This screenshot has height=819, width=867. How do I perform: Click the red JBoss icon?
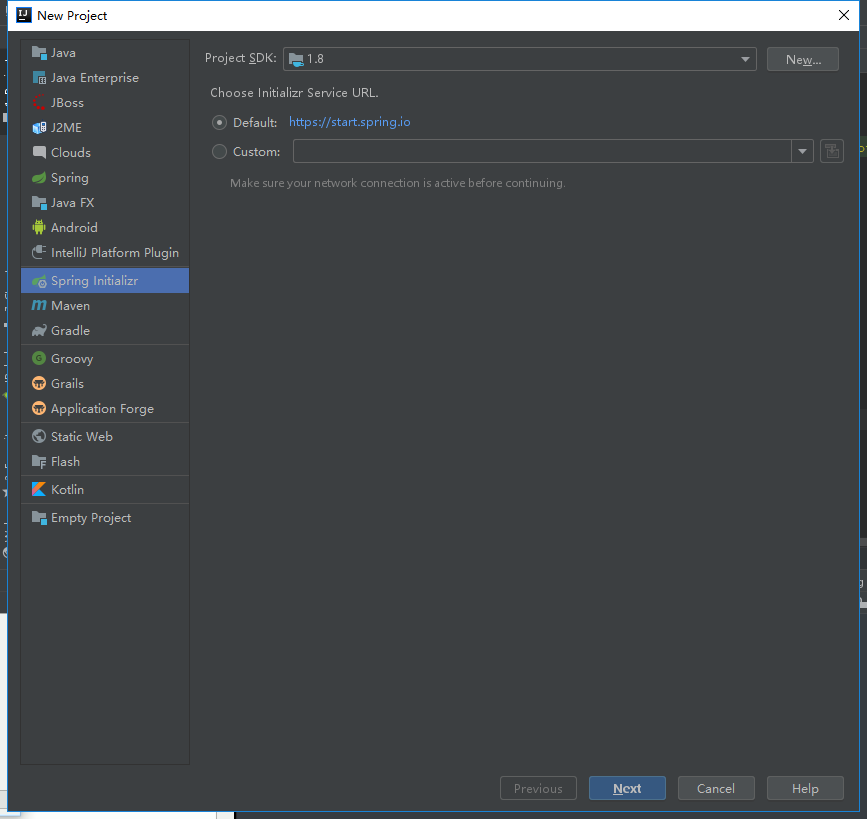click(x=39, y=103)
